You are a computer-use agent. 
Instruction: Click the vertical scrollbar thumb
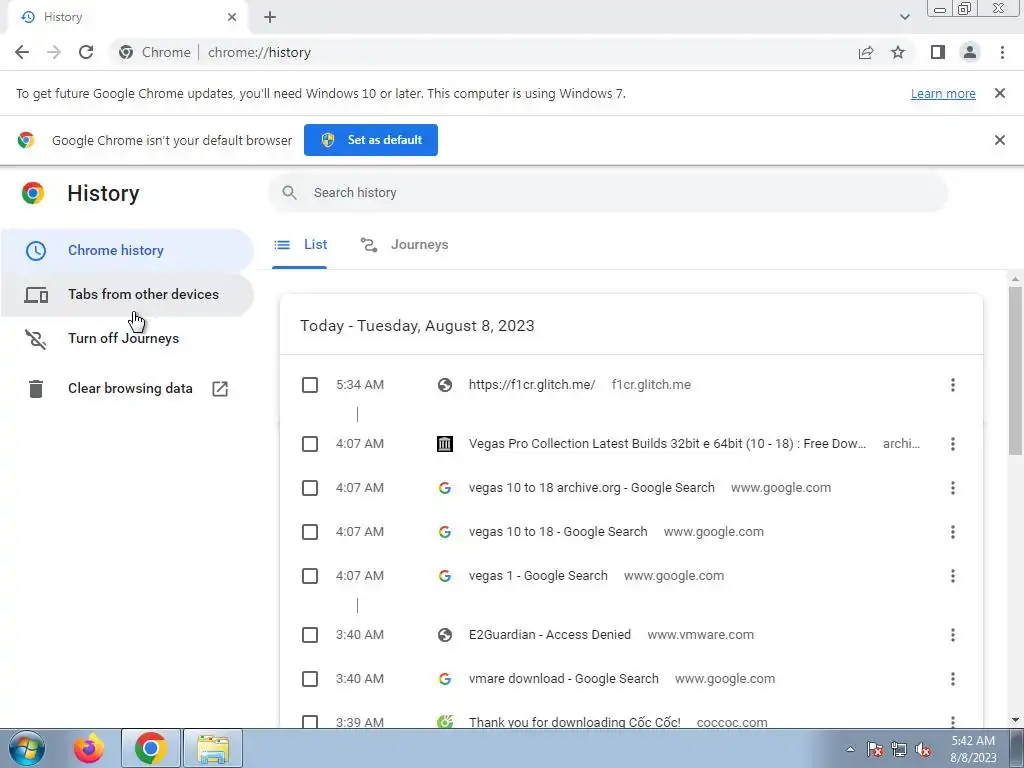pos(1015,372)
